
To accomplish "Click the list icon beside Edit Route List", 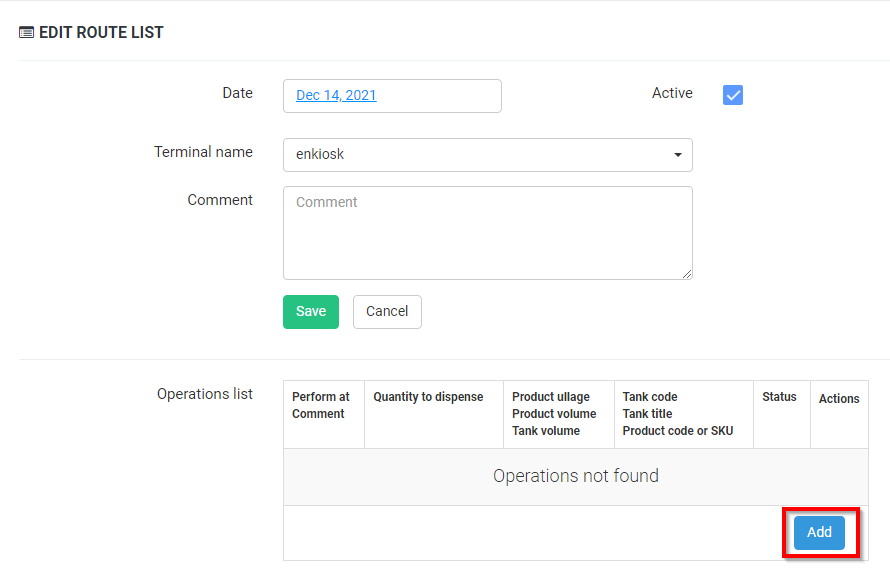I will [x=26, y=33].
